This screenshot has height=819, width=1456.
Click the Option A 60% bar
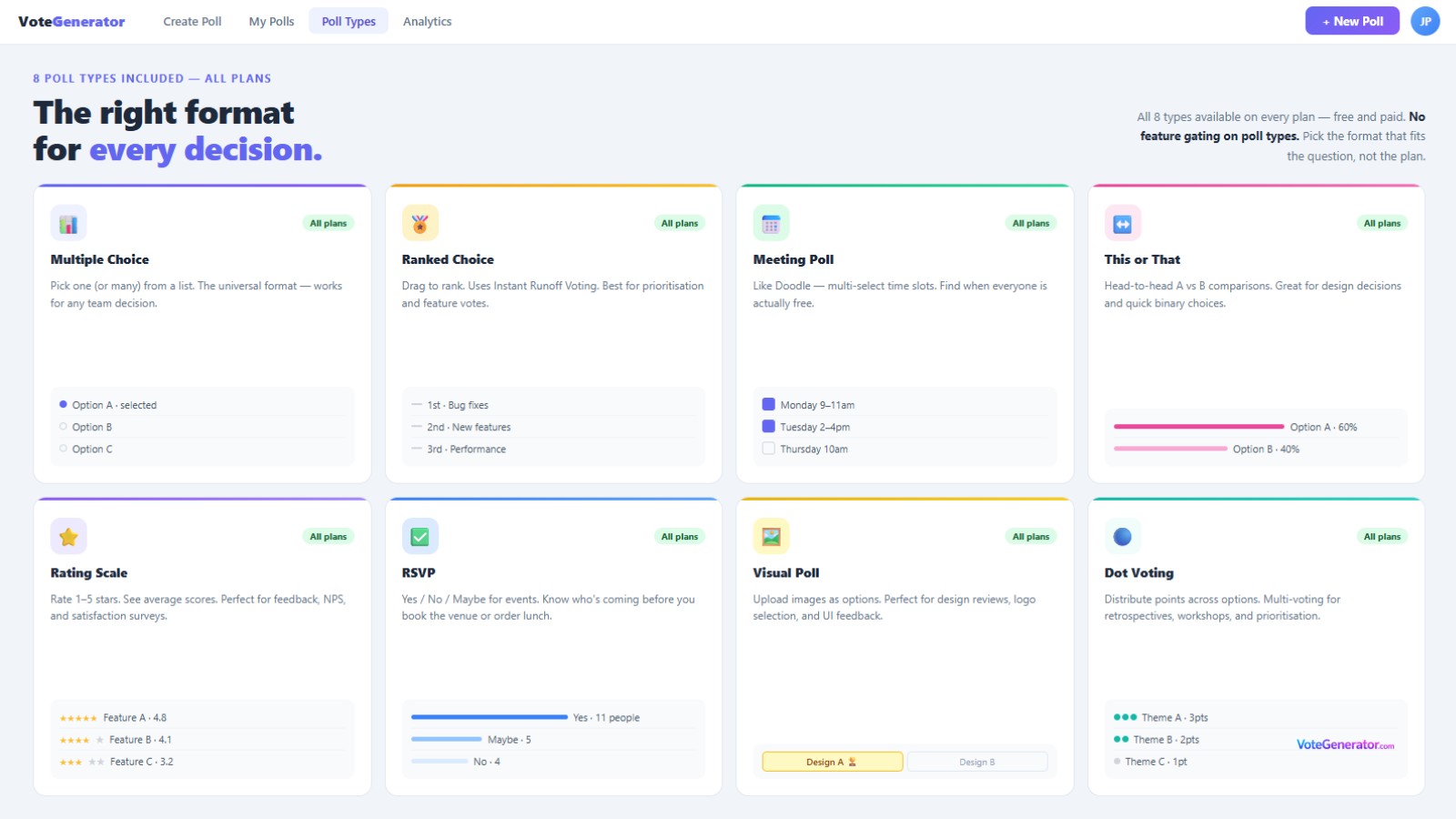pos(1198,427)
